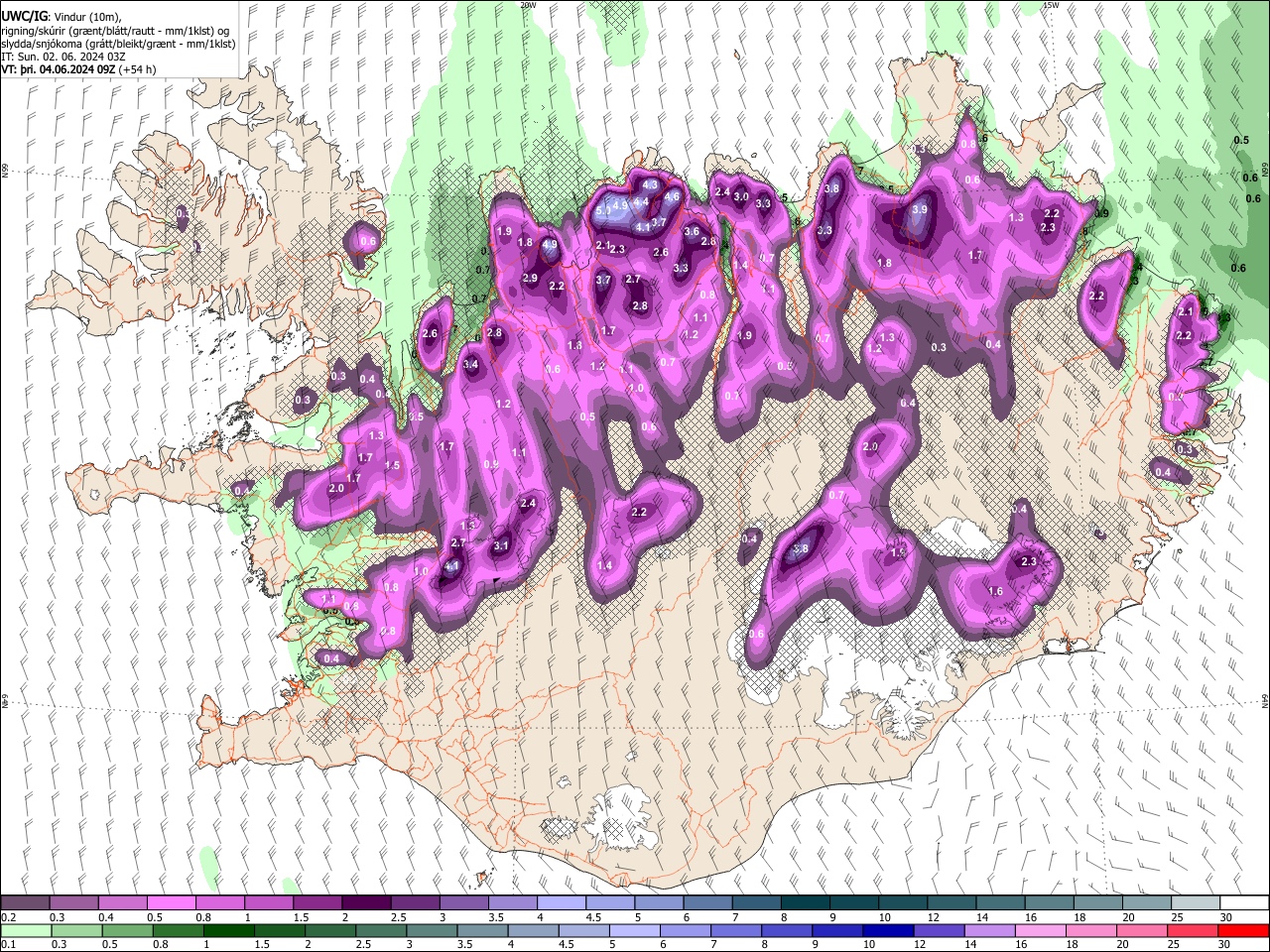The height and width of the screenshot is (952, 1270).
Task: Click the 3.0 value on the map
Action: click(x=741, y=196)
